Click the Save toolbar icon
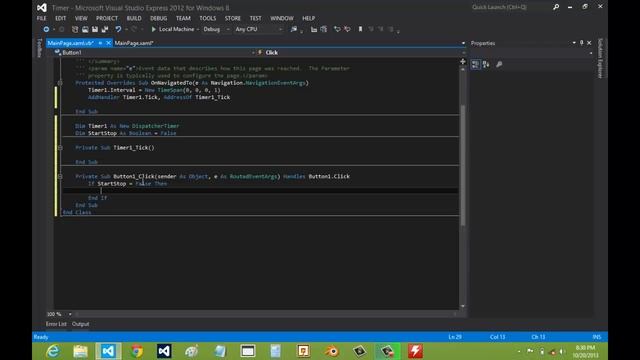Image resolution: width=640 pixels, height=360 pixels. coord(95,29)
